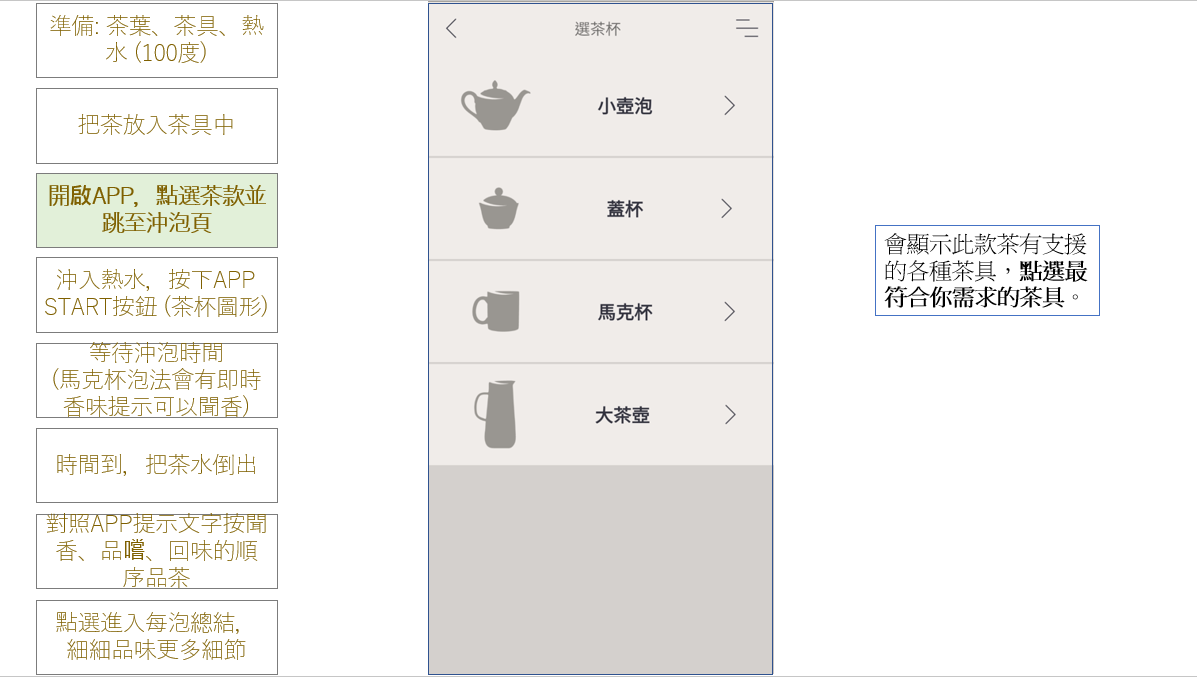Tap the small teapot icon
This screenshot has width=1197, height=677.
click(x=495, y=106)
